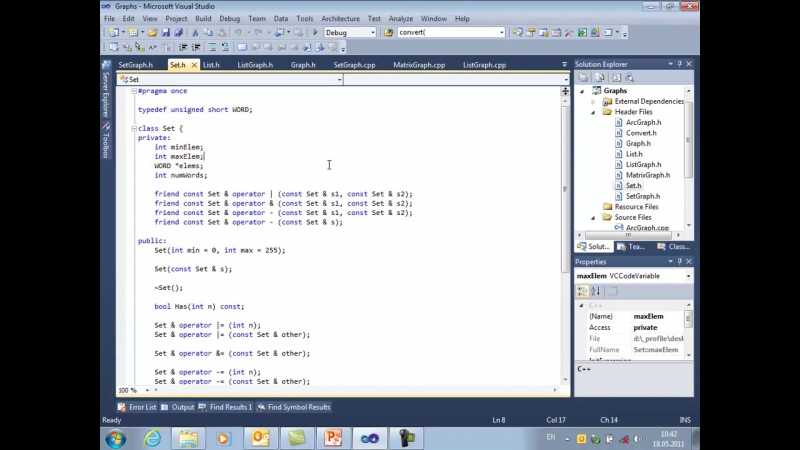The width and height of the screenshot is (800, 450).
Task: Expand the External Dependencies folder
Action: [x=593, y=101]
